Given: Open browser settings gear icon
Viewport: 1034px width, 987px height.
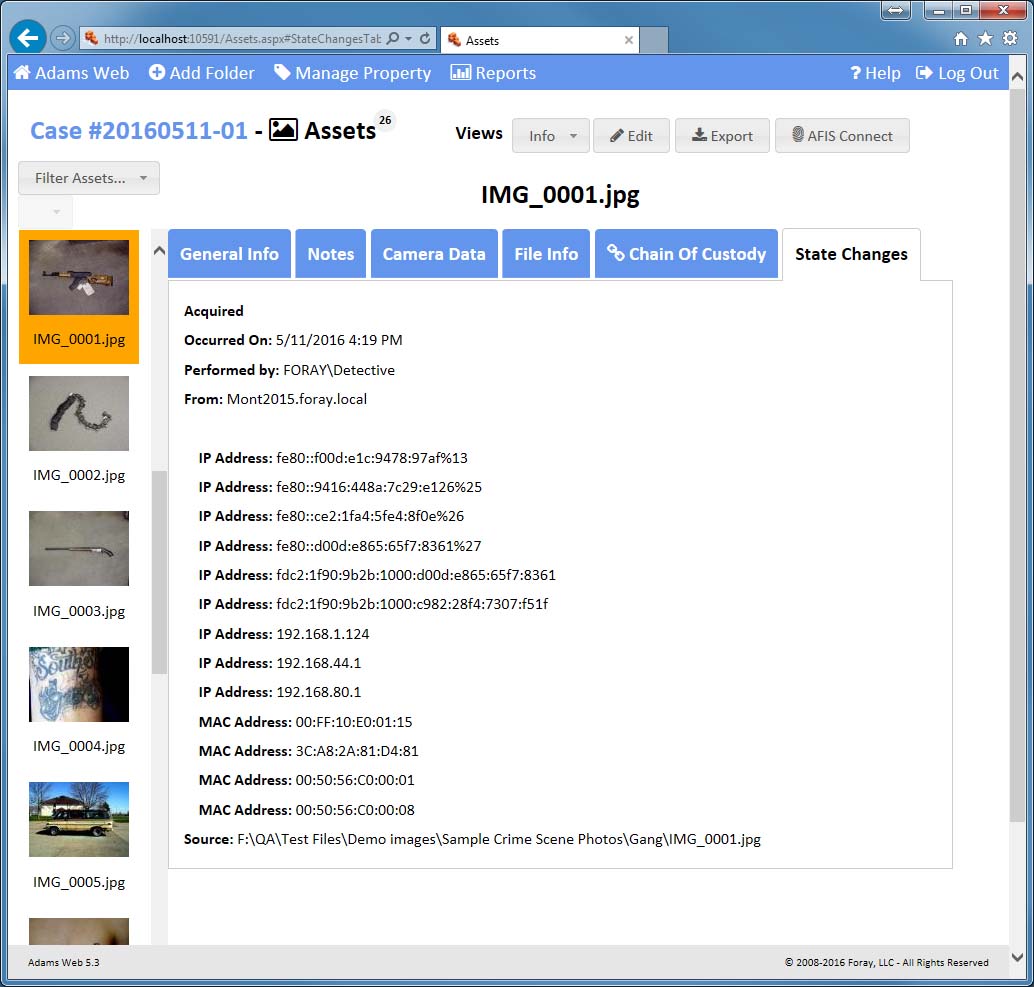Looking at the screenshot, I should (1010, 39).
